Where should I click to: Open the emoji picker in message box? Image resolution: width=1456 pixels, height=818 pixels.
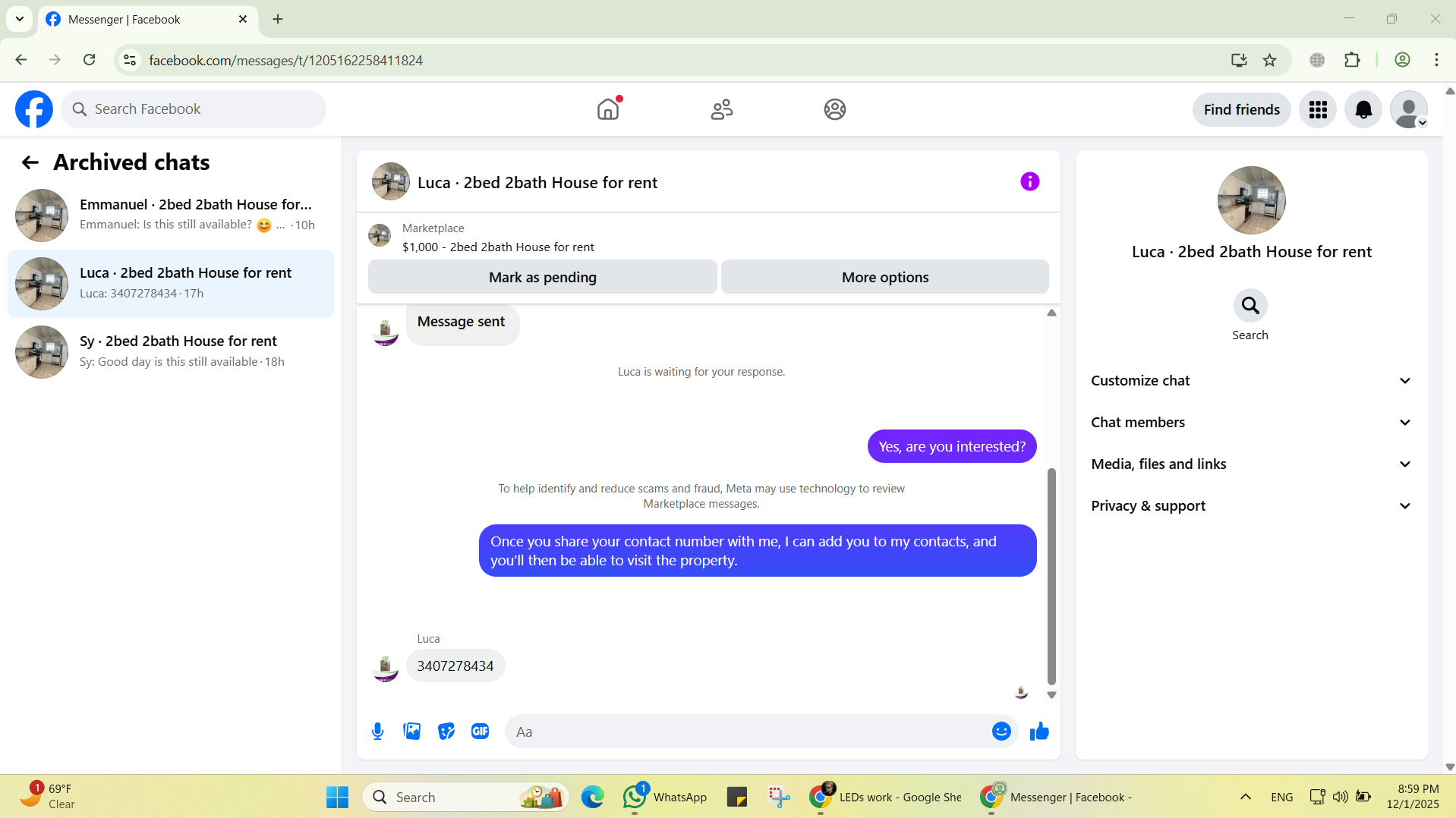[x=1001, y=731]
